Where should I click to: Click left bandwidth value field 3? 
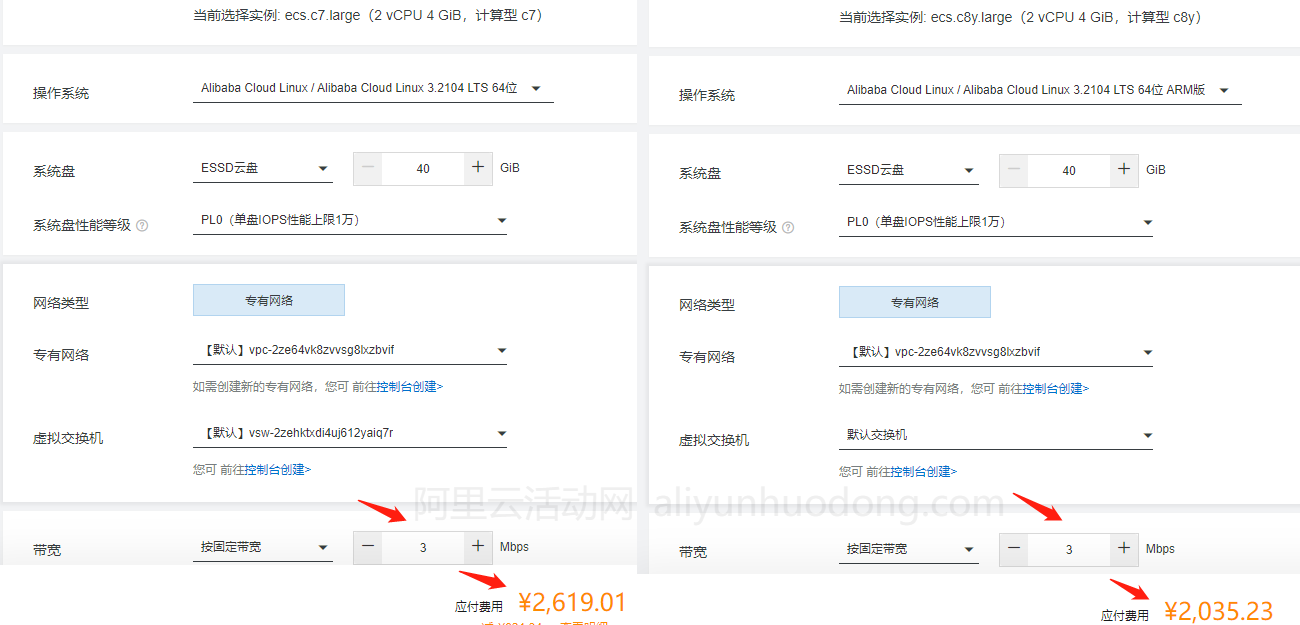423,547
